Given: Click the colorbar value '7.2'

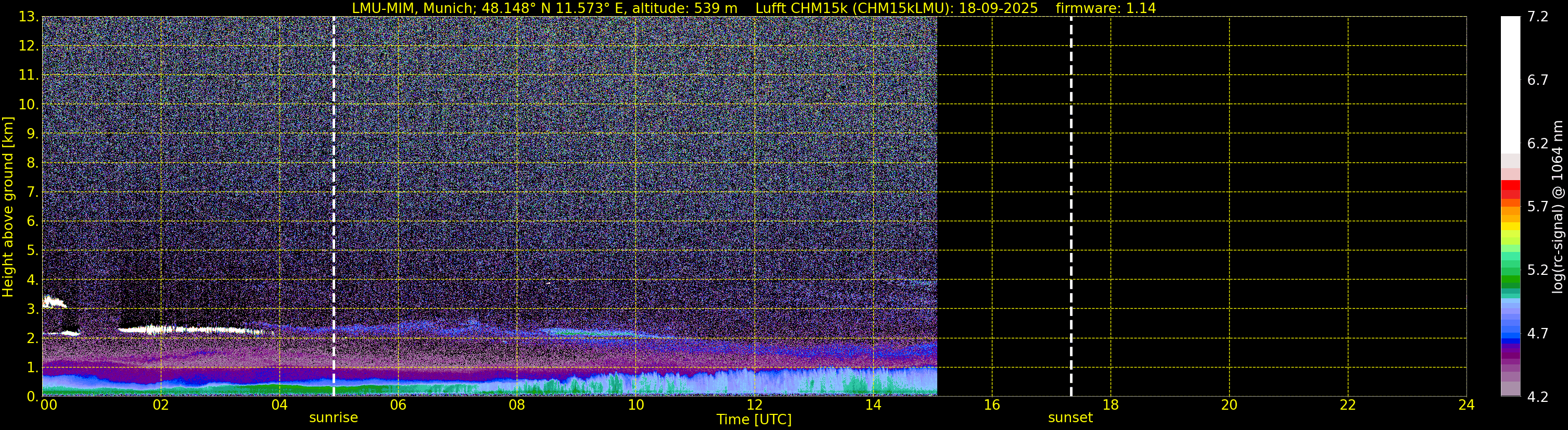Looking at the screenshot, I should [1538, 17].
